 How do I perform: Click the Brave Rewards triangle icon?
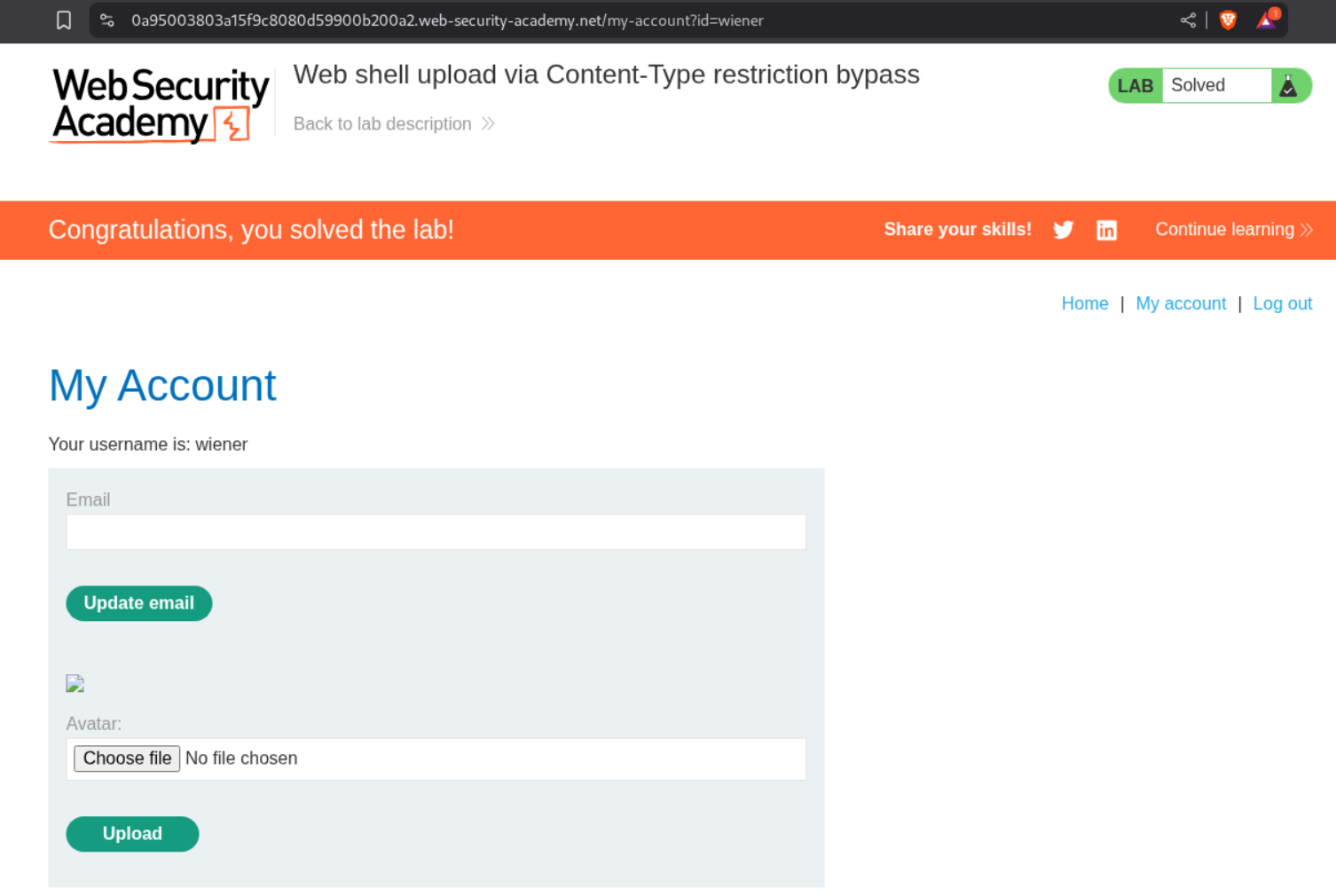point(1266,20)
